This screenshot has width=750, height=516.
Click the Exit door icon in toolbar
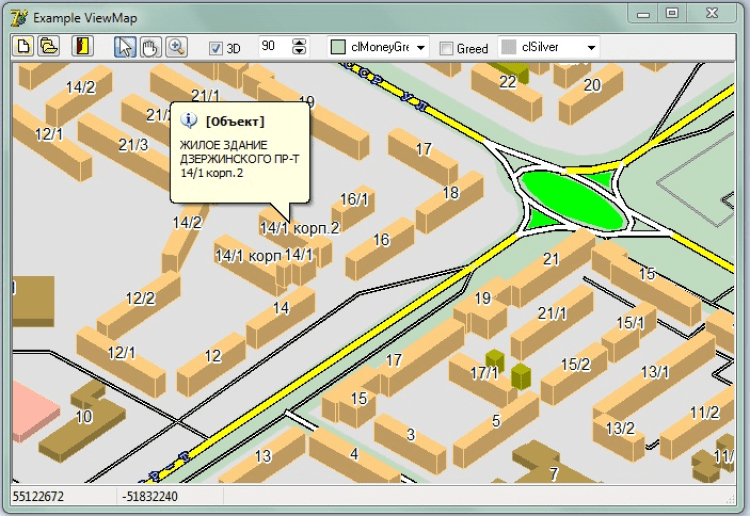tap(85, 47)
